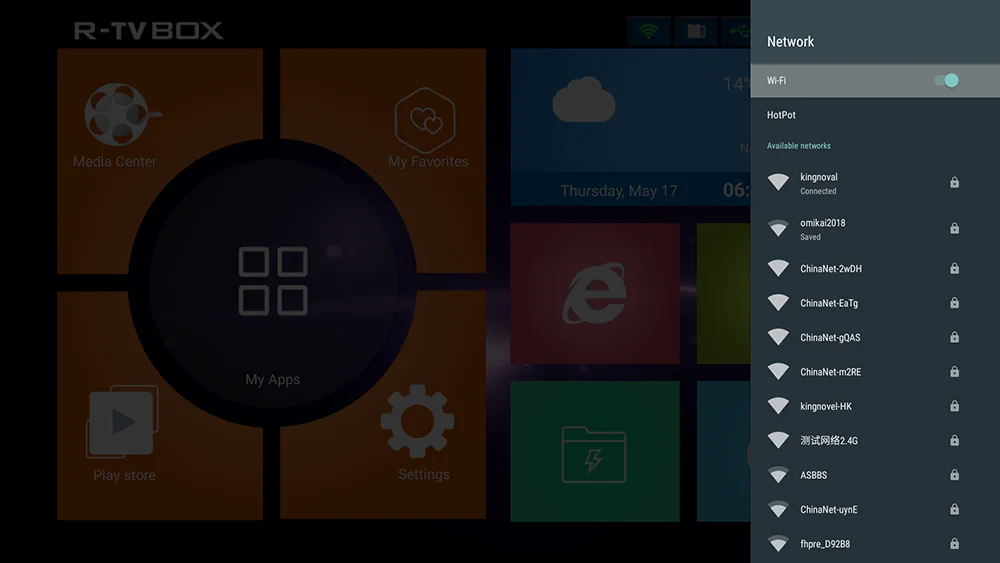Select the connected kingnoval network
Screen dimensions: 1000x563
[x=875, y=183]
